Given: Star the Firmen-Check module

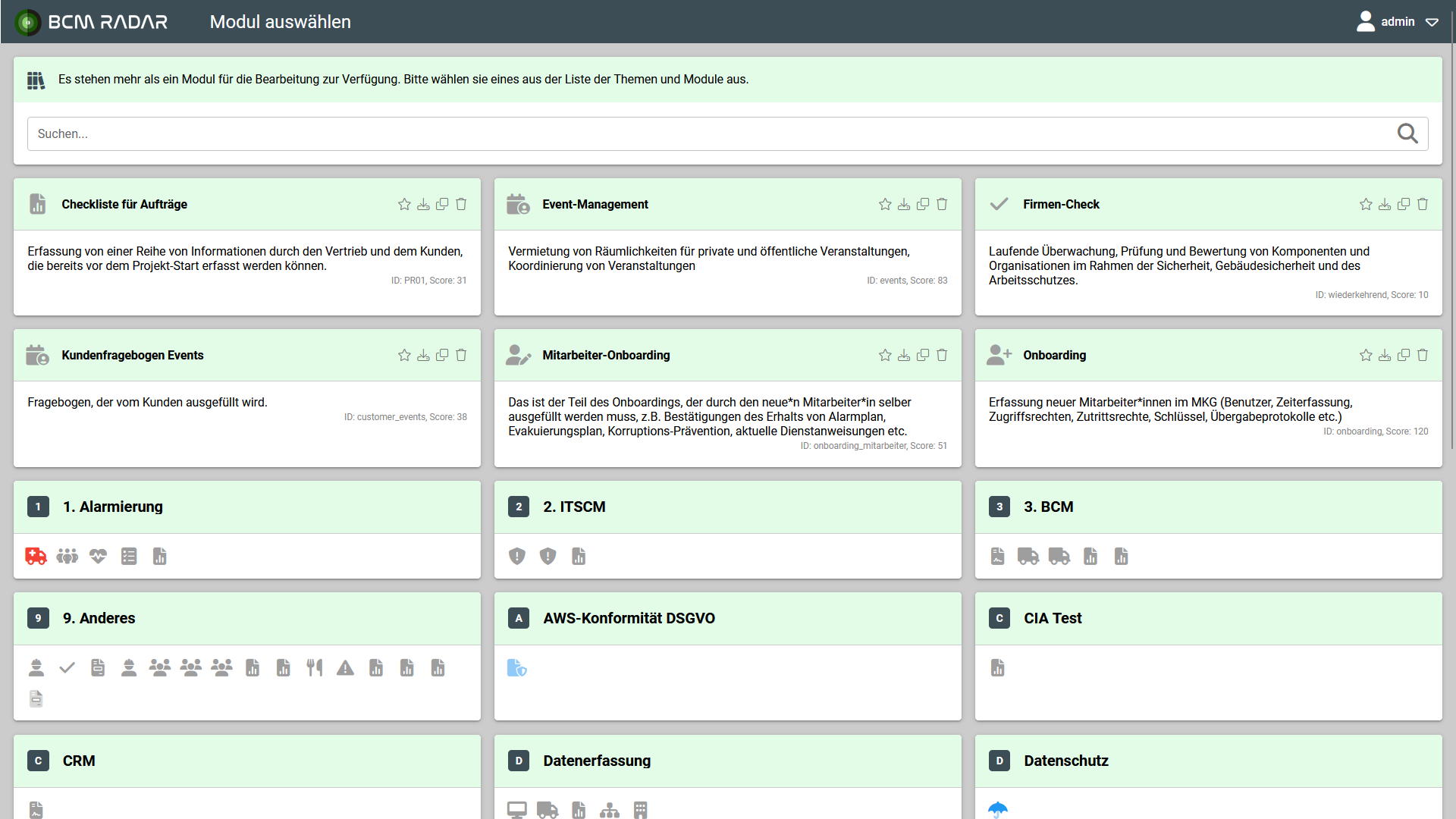Looking at the screenshot, I should [1366, 205].
